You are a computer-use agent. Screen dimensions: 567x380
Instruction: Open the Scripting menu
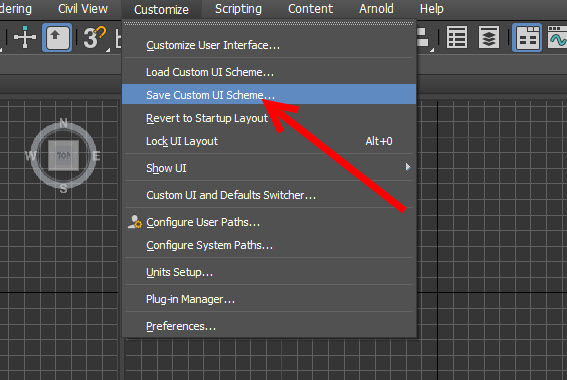coord(238,9)
